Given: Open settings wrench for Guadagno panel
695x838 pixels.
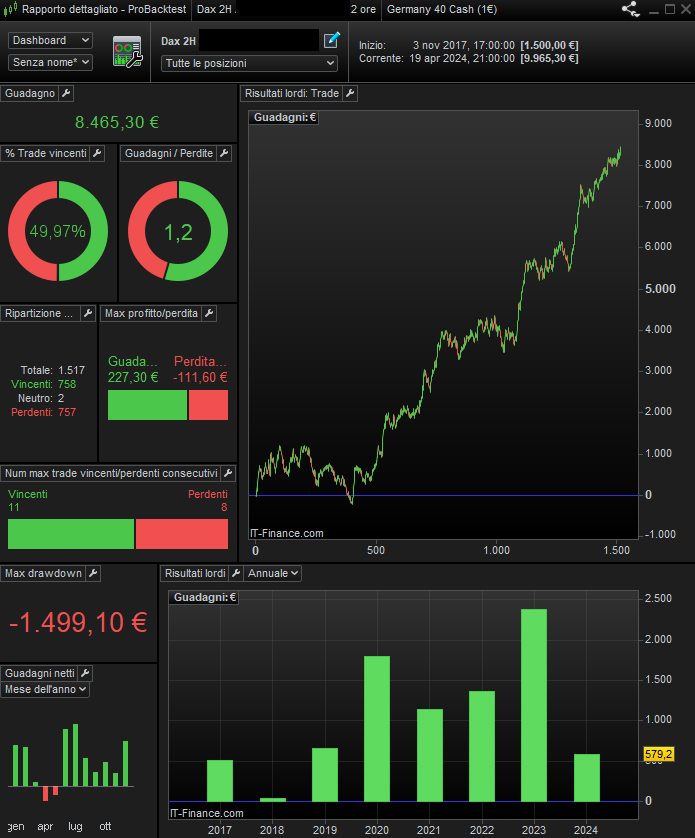Looking at the screenshot, I should point(66,93).
